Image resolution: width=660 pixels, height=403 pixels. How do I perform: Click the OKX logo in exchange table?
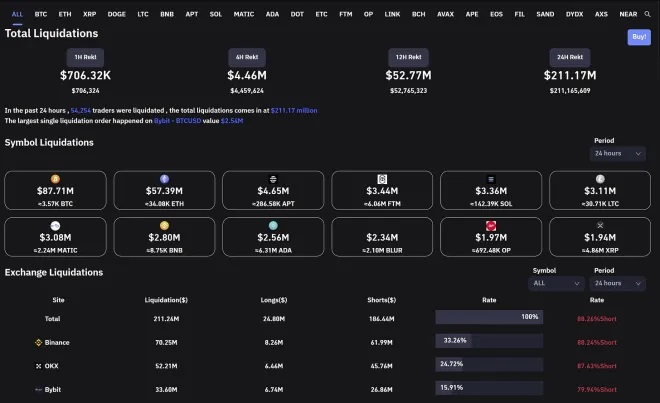pos(38,365)
